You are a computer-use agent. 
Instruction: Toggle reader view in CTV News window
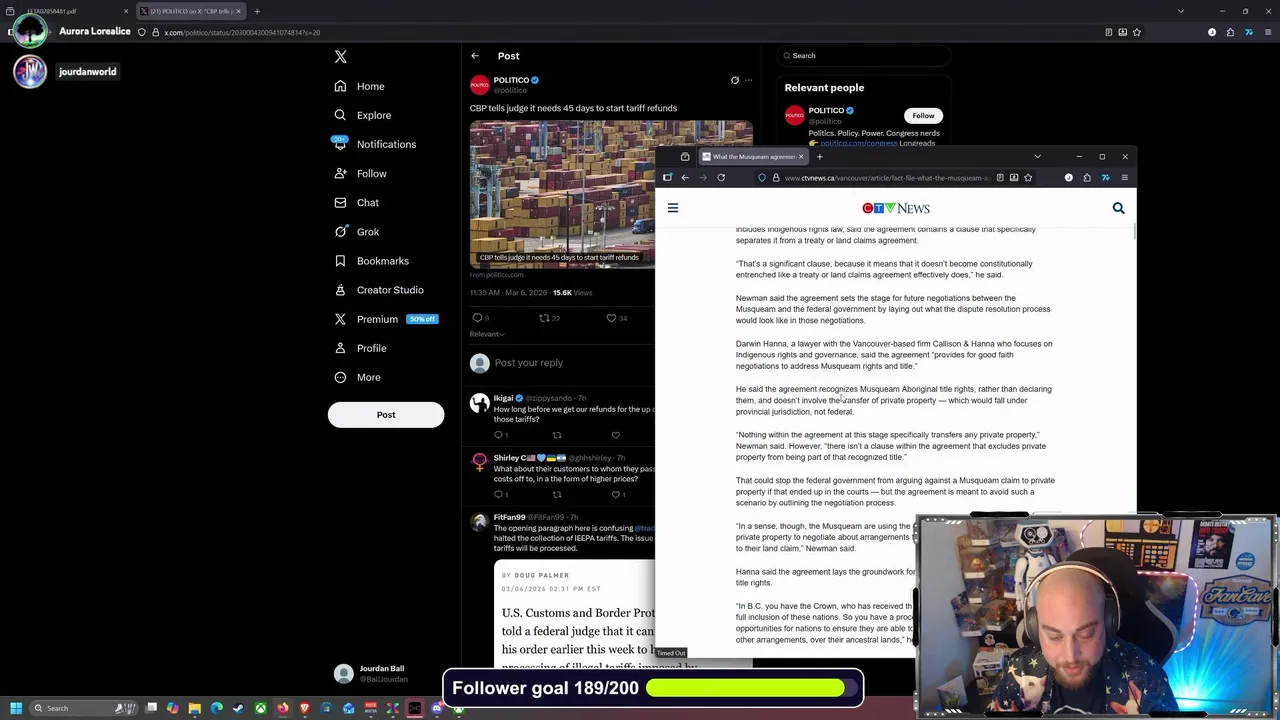(x=1000, y=178)
